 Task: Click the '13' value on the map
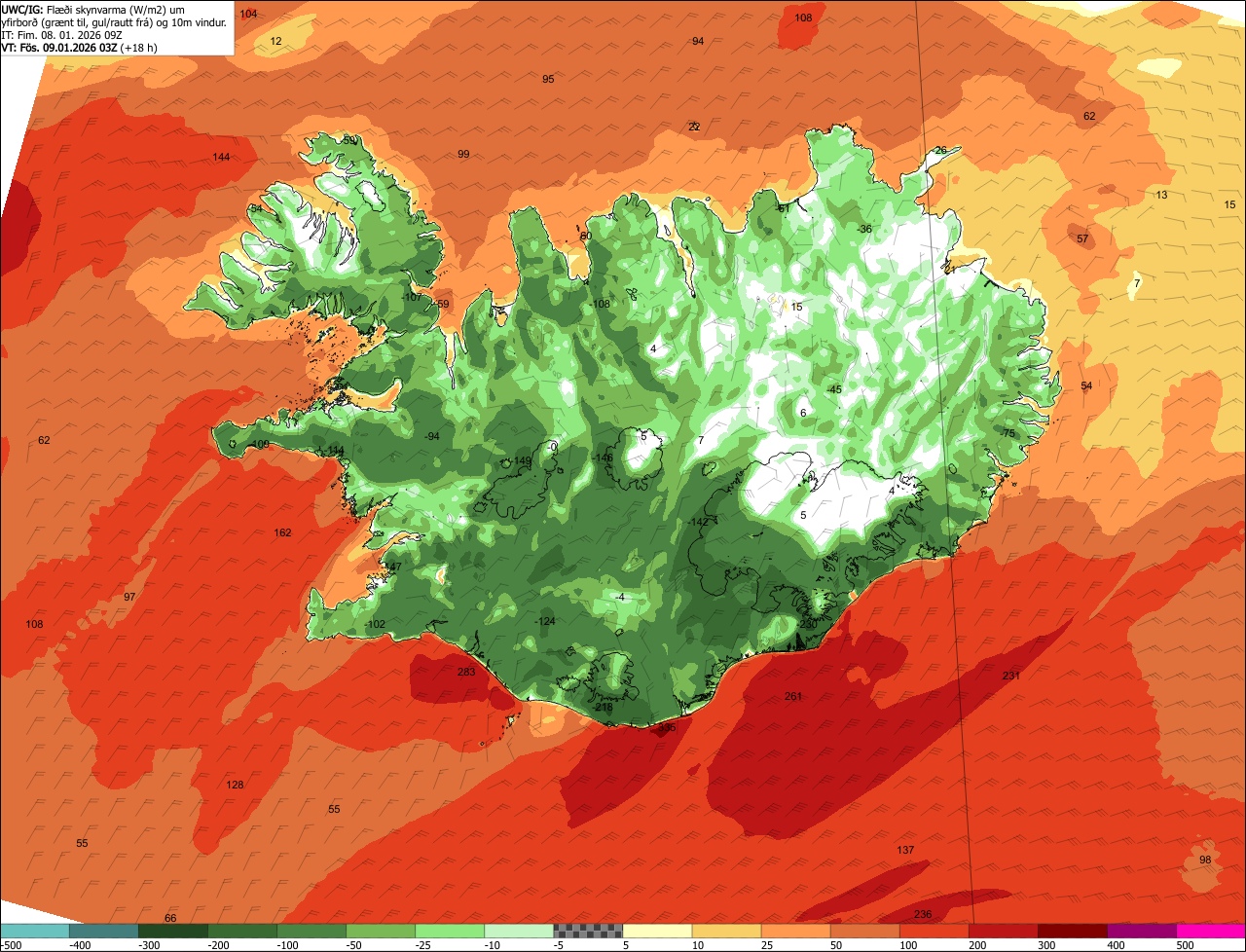point(1161,195)
